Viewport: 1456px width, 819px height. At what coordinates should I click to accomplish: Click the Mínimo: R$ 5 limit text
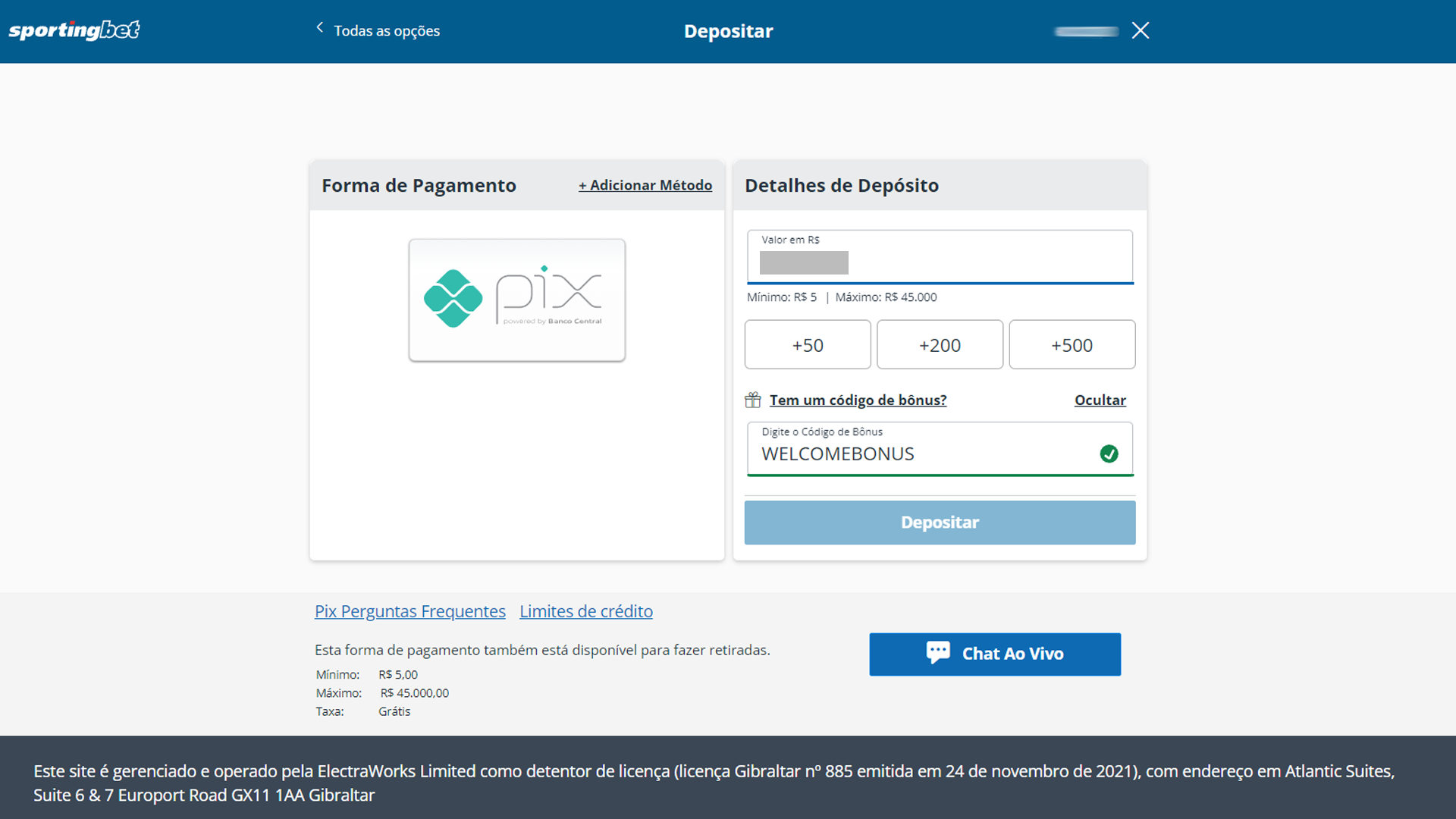pos(782,297)
